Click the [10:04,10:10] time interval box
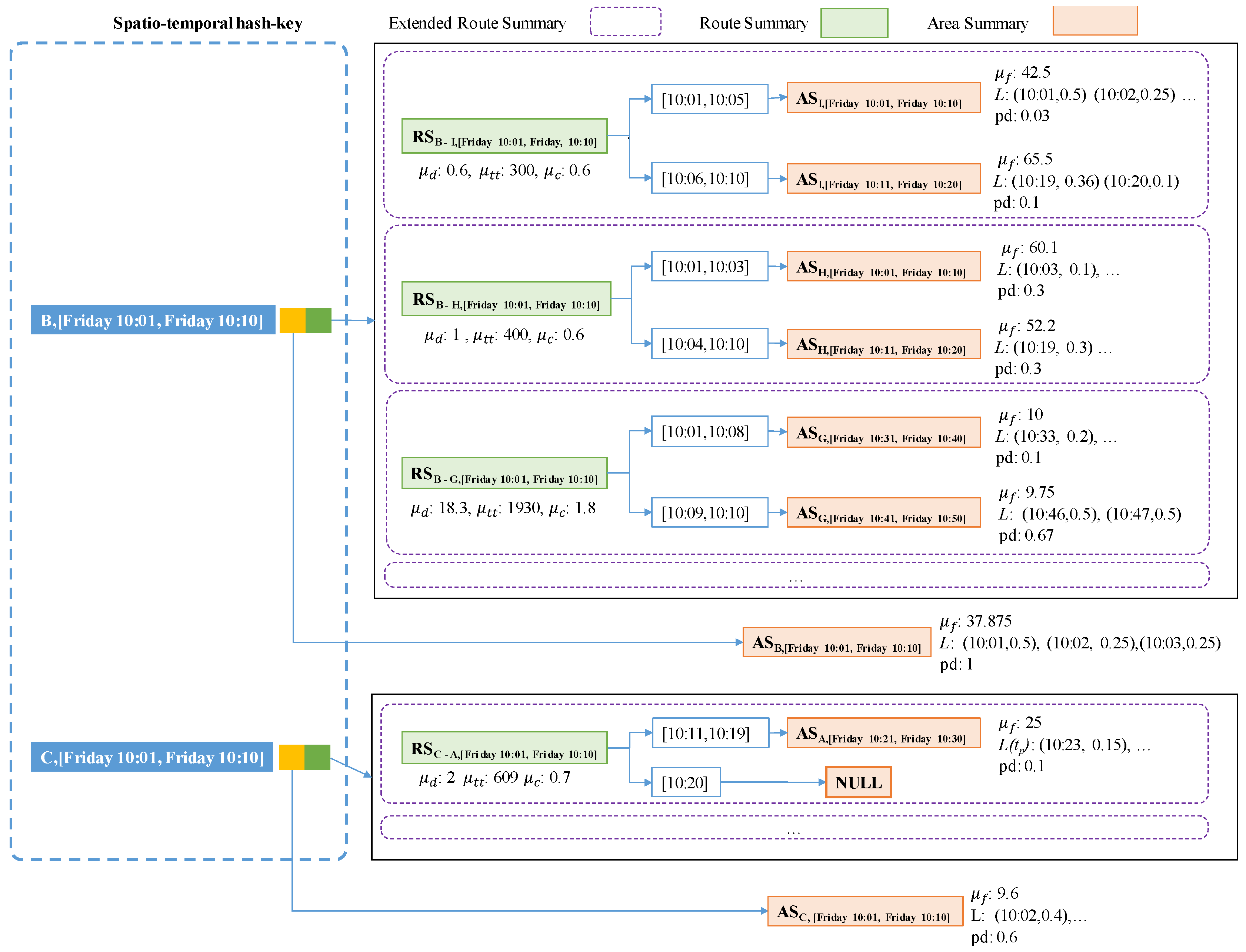 coord(709,343)
